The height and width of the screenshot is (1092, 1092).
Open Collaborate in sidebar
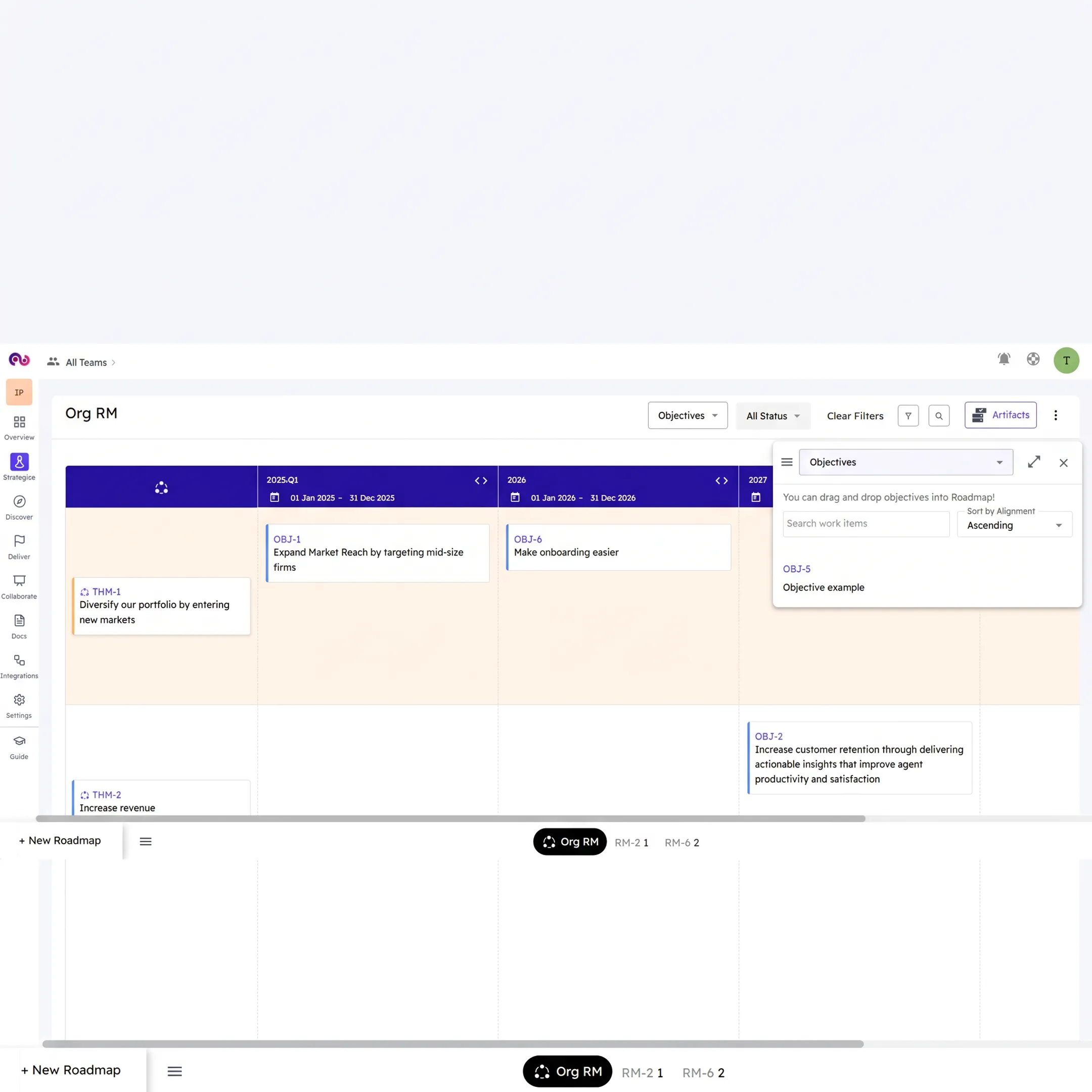tap(19, 587)
